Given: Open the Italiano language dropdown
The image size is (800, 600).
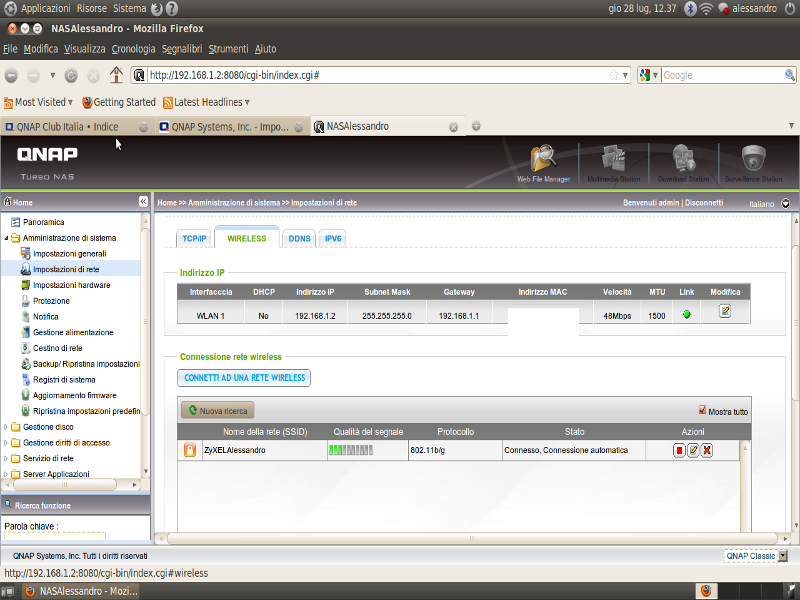Looking at the screenshot, I should pyautogui.click(x=785, y=203).
